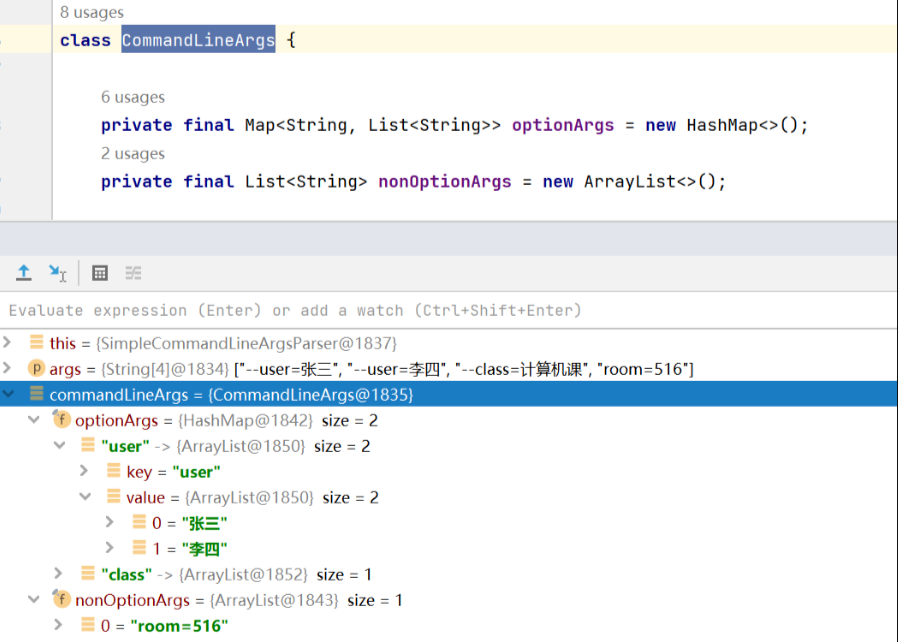Expand the this variable node

pos(9,343)
